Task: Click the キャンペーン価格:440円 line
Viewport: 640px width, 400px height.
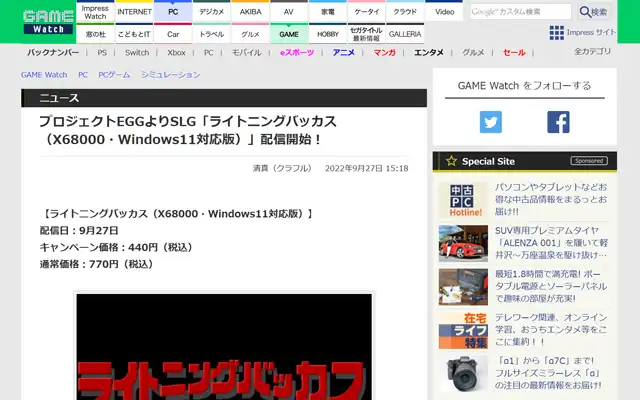Action: (x=117, y=247)
